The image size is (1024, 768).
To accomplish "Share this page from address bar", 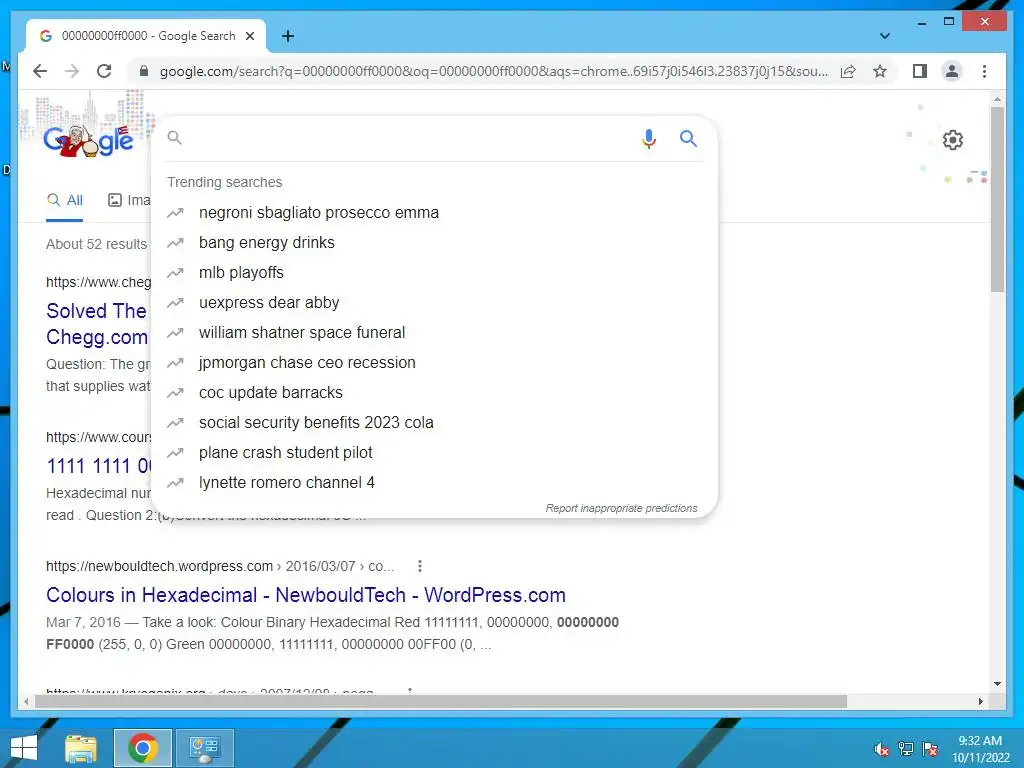I will pos(848,71).
